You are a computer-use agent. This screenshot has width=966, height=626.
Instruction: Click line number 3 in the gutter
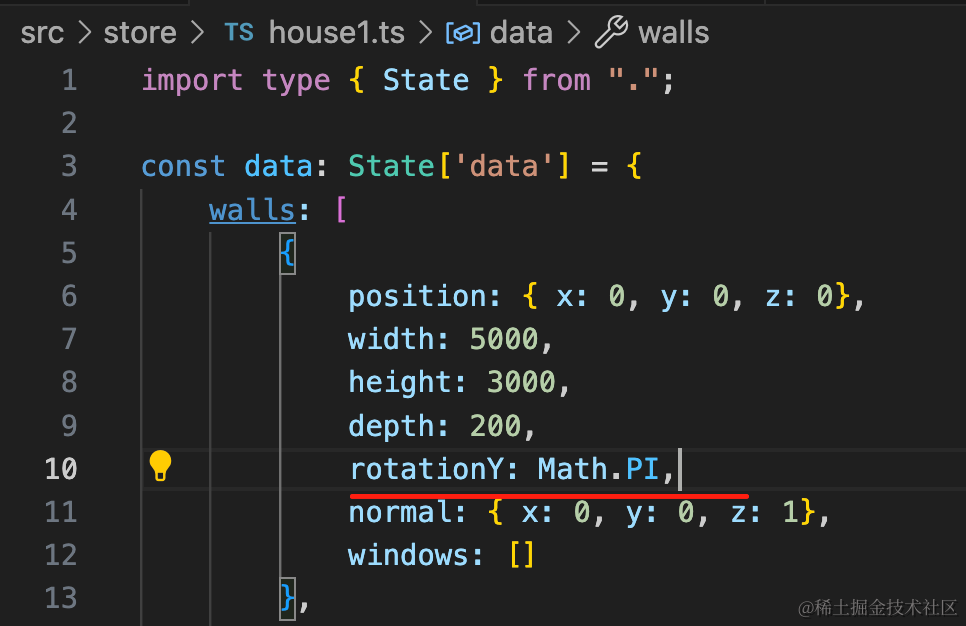tap(70, 166)
